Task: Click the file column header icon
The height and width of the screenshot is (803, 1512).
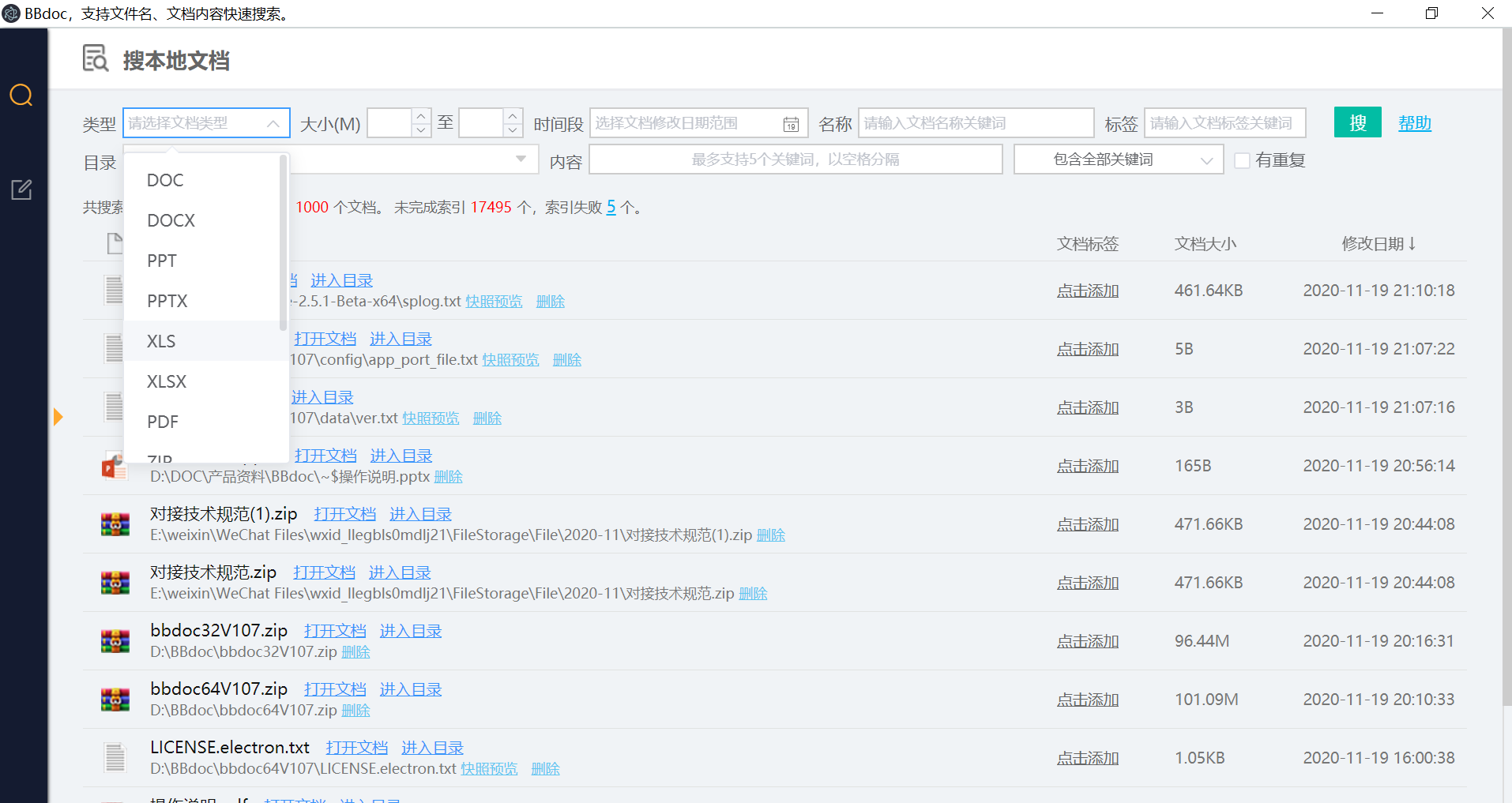Action: [x=115, y=244]
